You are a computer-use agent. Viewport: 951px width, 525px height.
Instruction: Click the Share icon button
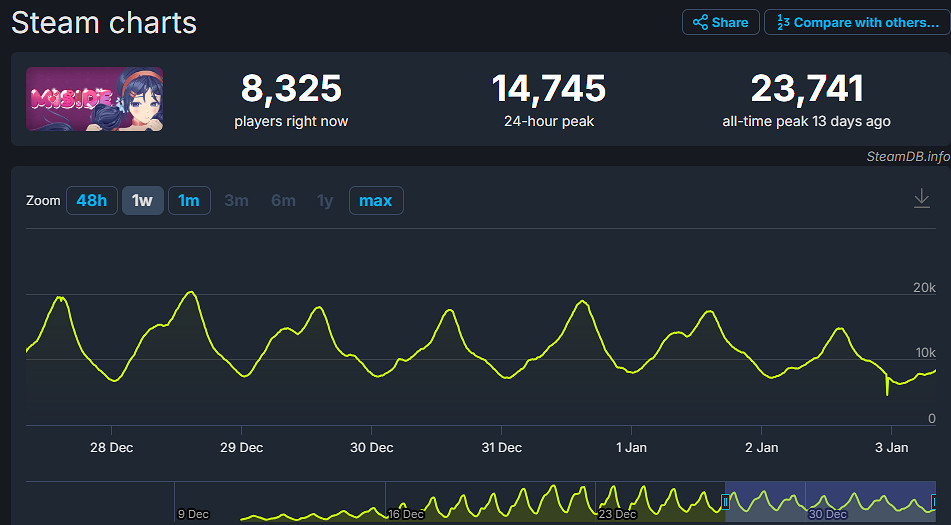tap(720, 22)
